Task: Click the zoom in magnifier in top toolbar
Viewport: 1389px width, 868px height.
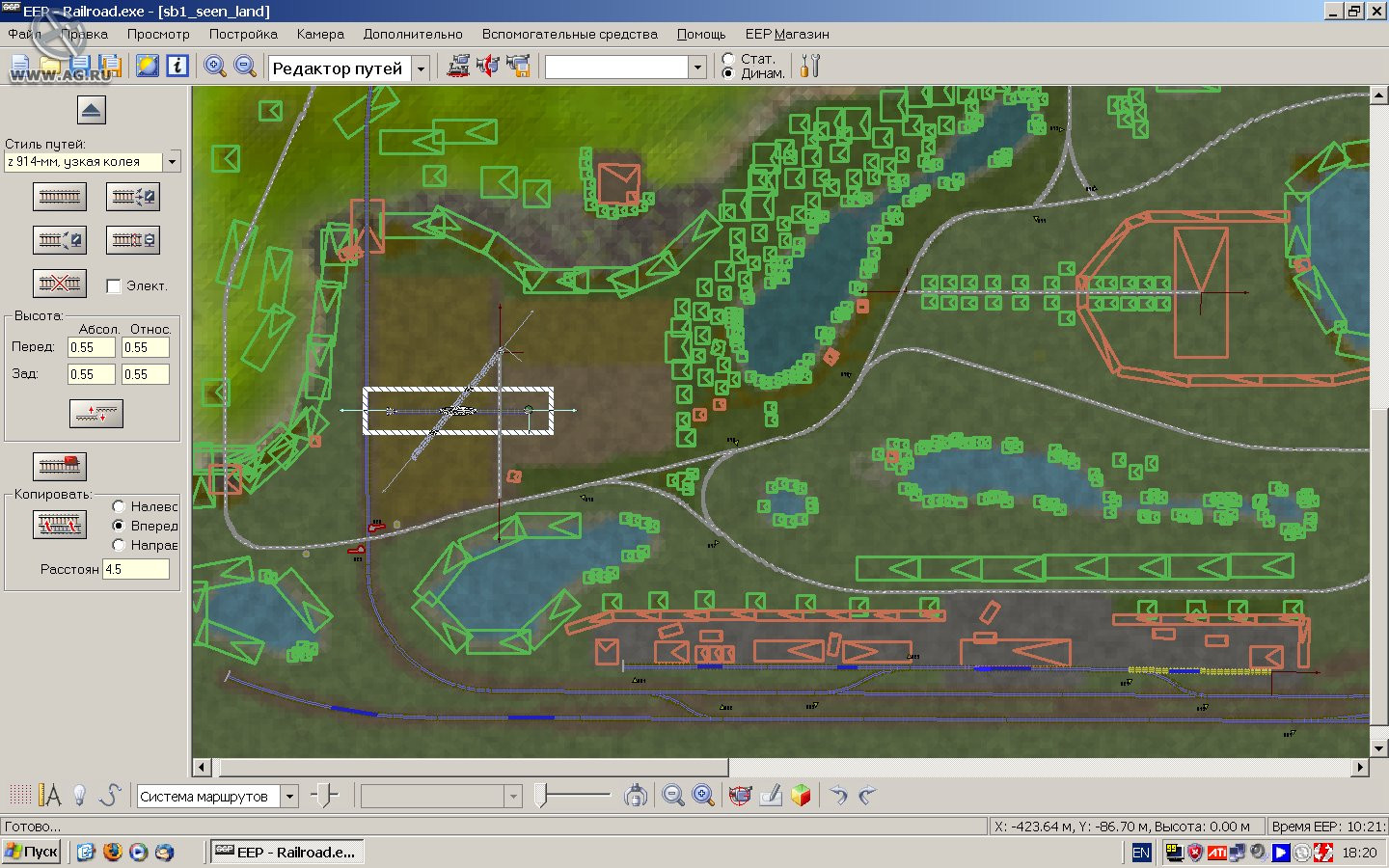Action: pos(215,66)
